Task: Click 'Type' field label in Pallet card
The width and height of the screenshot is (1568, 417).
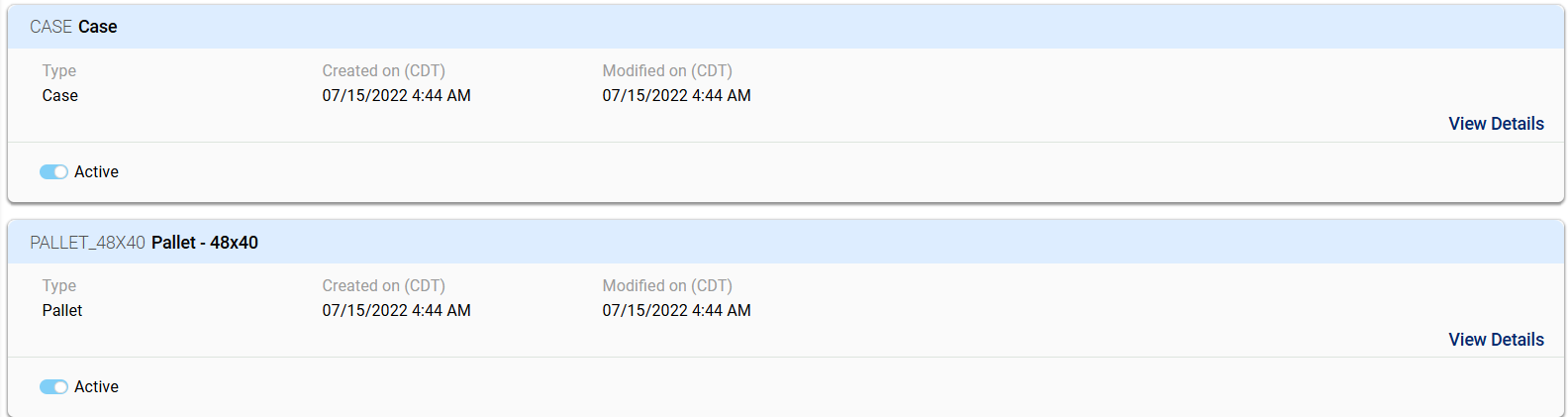Action: [x=59, y=286]
